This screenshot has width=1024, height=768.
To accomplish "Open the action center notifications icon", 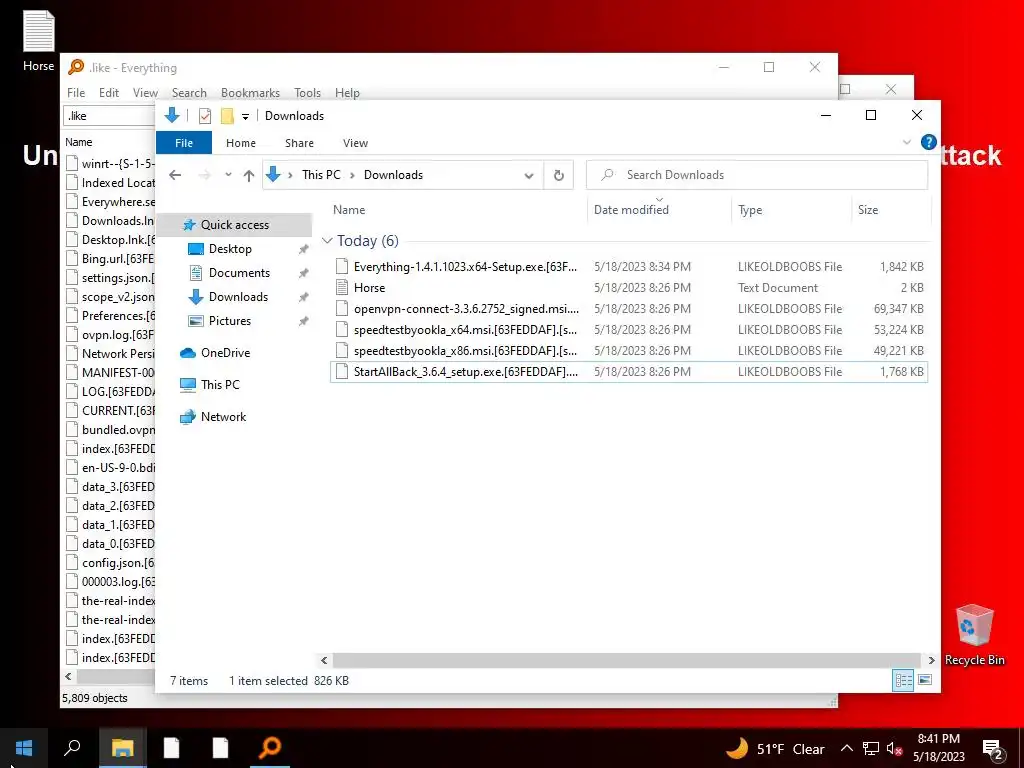I will pyautogui.click(x=993, y=749).
